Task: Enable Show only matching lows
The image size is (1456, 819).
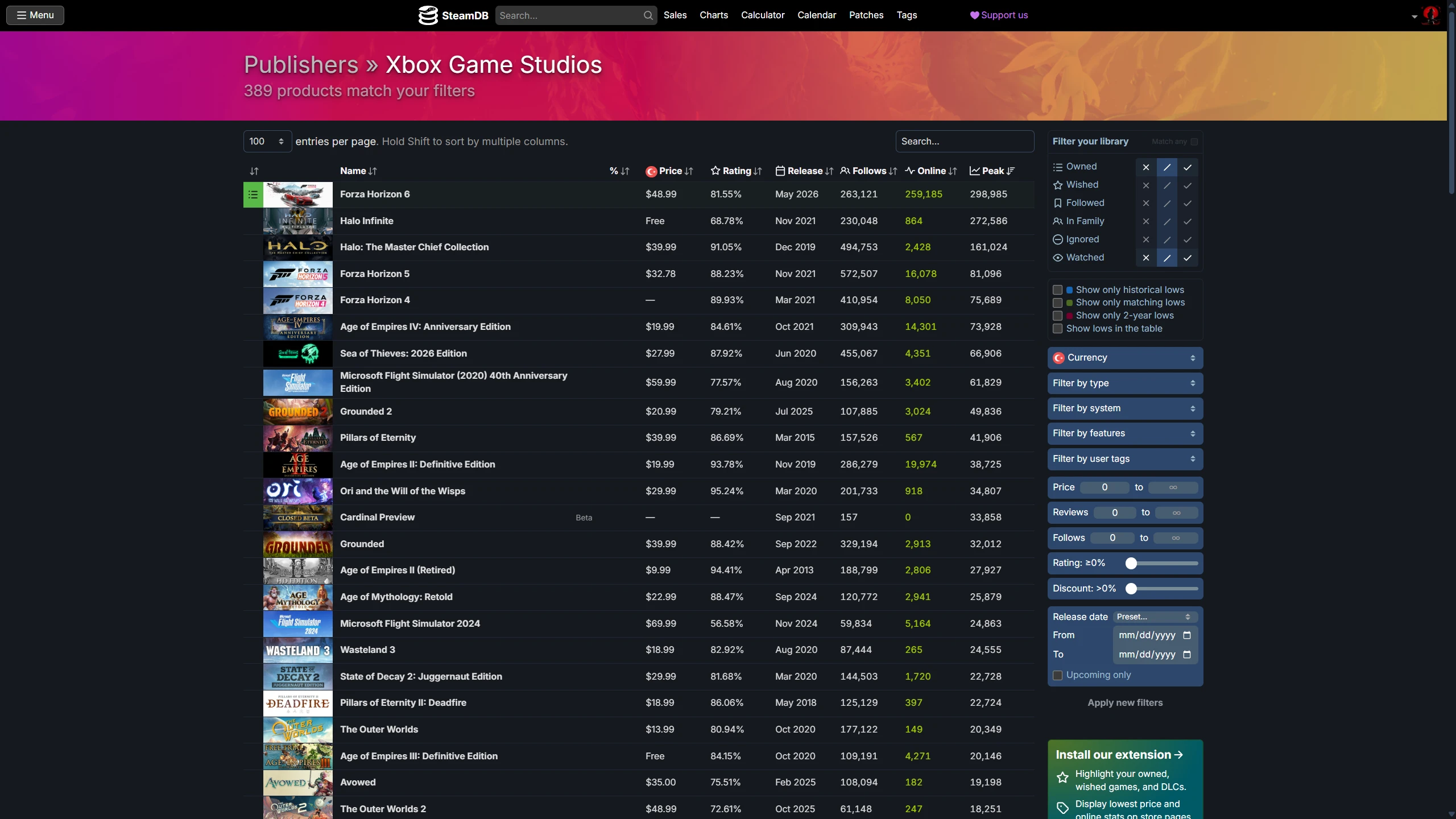Action: 1057,303
